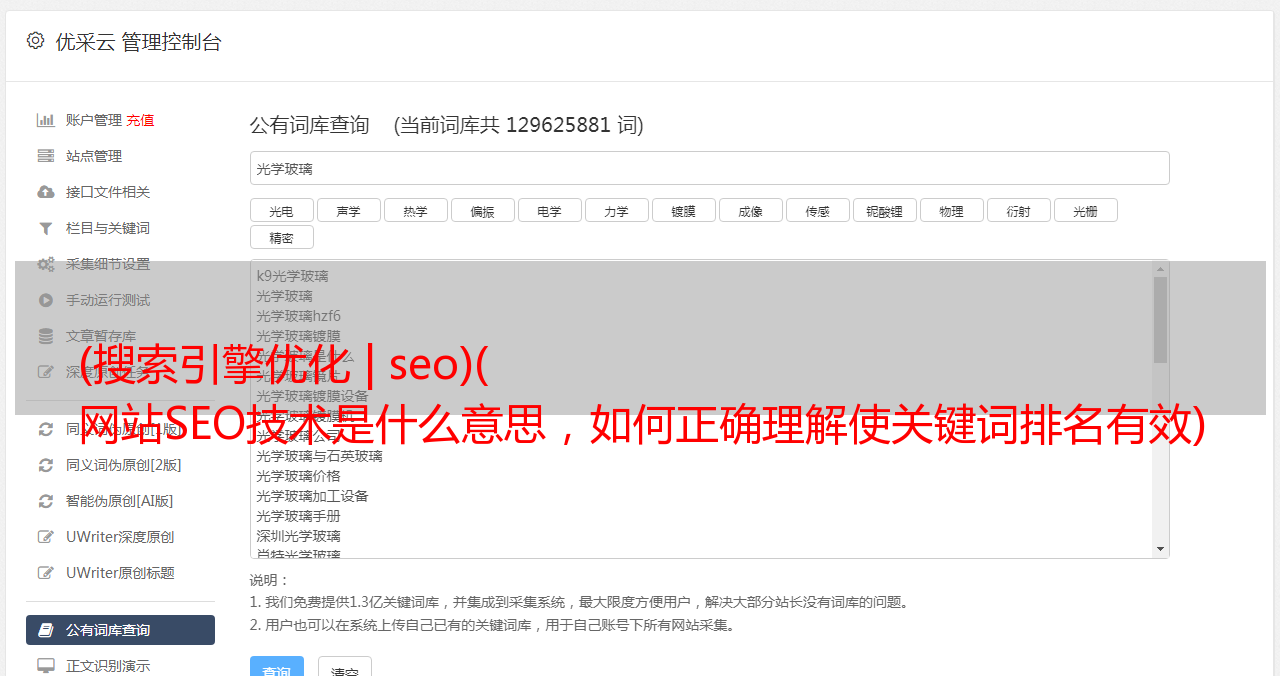Select the 站点管理 server icon
Viewport: 1280px width, 676px height.
45,156
